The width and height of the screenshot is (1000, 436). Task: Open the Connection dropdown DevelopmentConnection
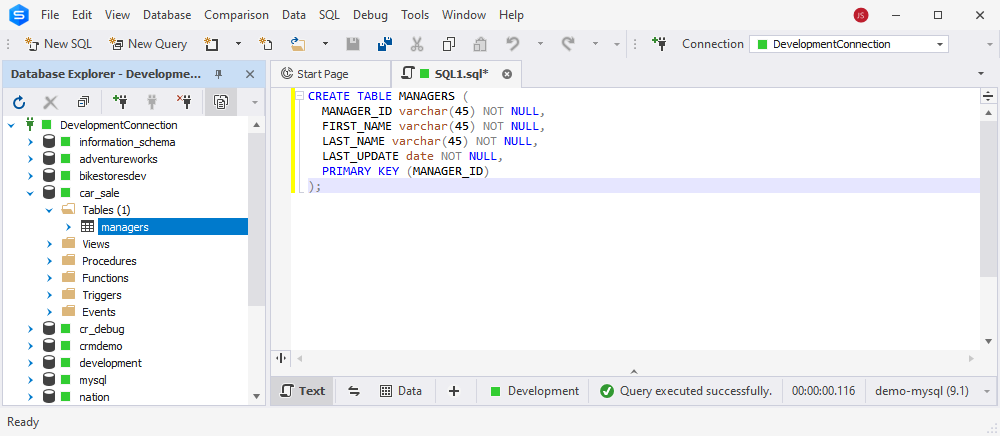tap(848, 44)
